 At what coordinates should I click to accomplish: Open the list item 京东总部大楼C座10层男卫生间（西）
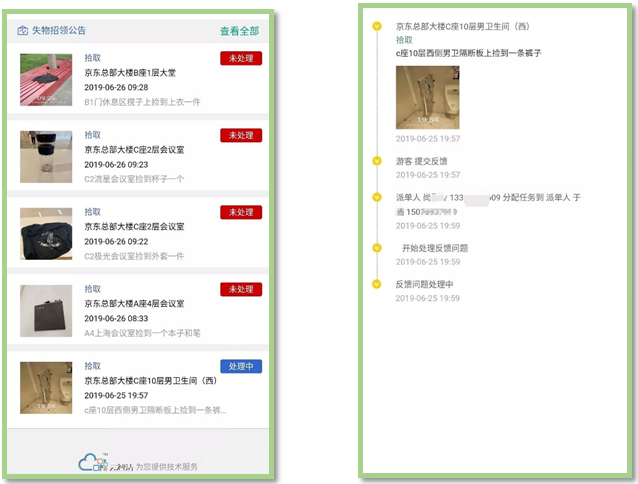150,381
